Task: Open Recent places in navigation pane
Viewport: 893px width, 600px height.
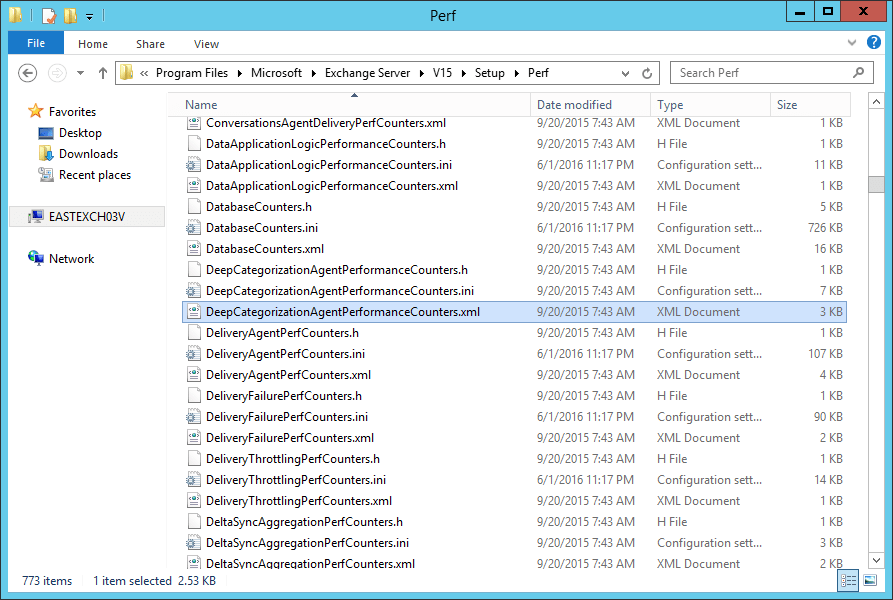Action: pos(95,175)
